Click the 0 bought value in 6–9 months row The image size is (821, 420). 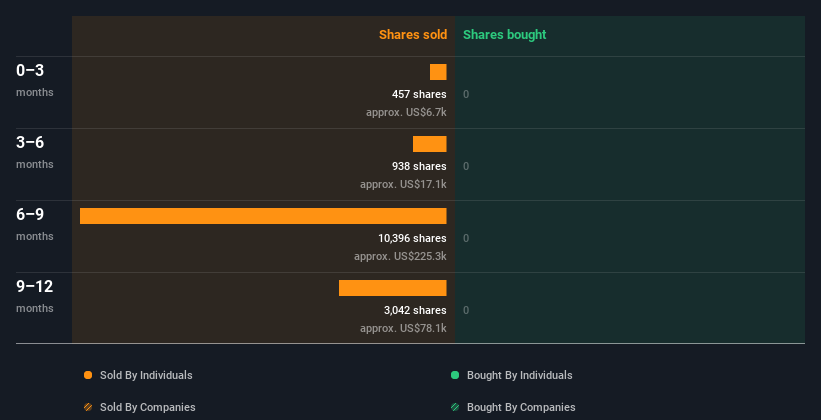(466, 238)
